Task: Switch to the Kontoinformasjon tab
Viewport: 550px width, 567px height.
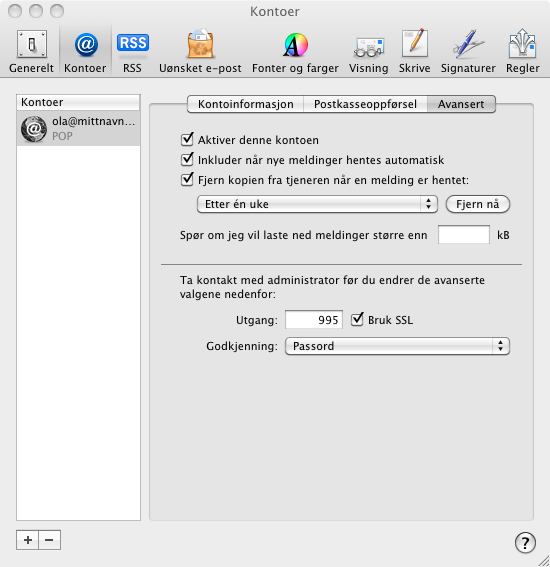Action: [x=246, y=104]
